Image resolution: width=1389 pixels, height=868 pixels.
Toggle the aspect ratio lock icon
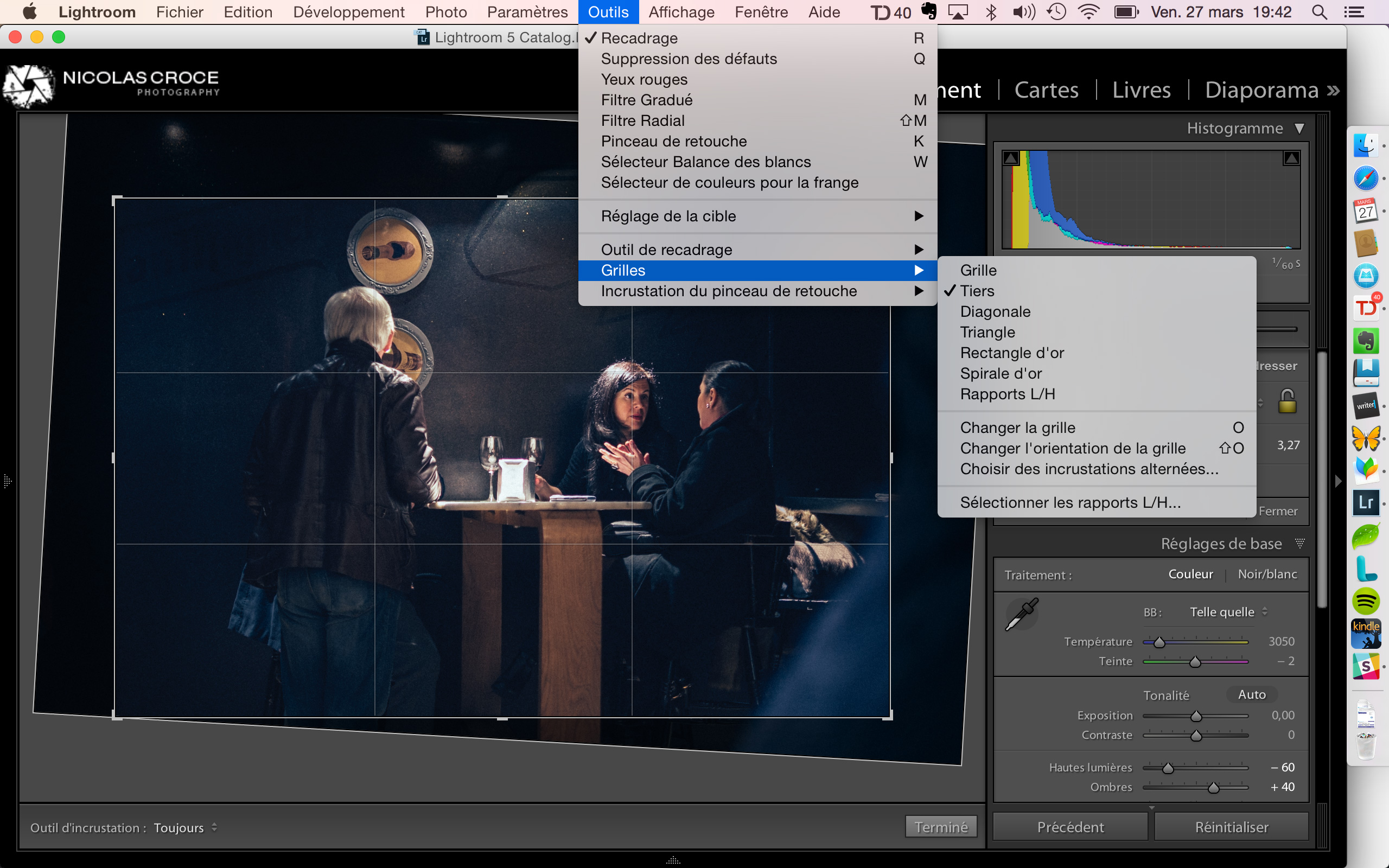(x=1287, y=401)
